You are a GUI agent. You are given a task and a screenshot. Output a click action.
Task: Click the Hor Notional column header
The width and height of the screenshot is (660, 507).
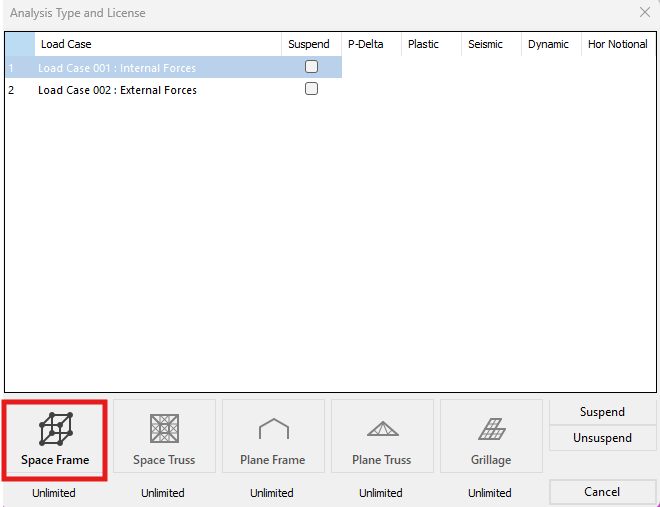click(617, 44)
